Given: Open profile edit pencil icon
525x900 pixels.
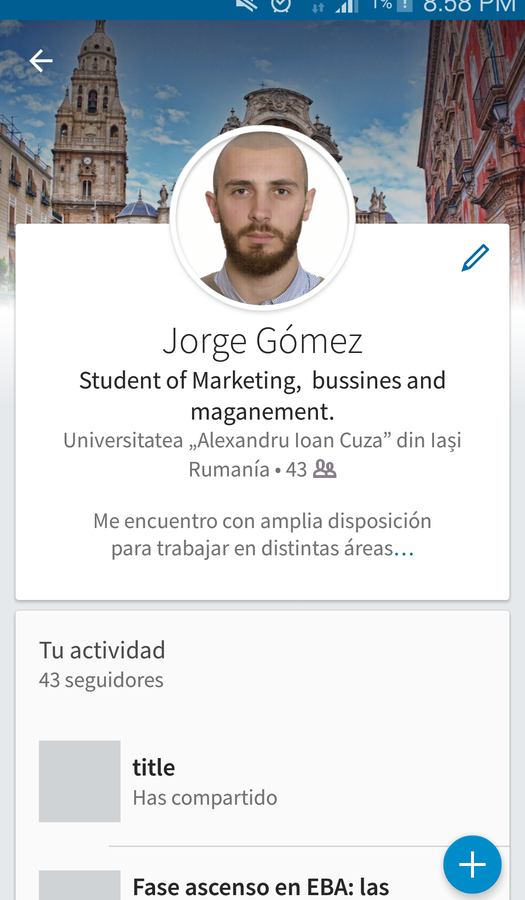Looking at the screenshot, I should [475, 258].
